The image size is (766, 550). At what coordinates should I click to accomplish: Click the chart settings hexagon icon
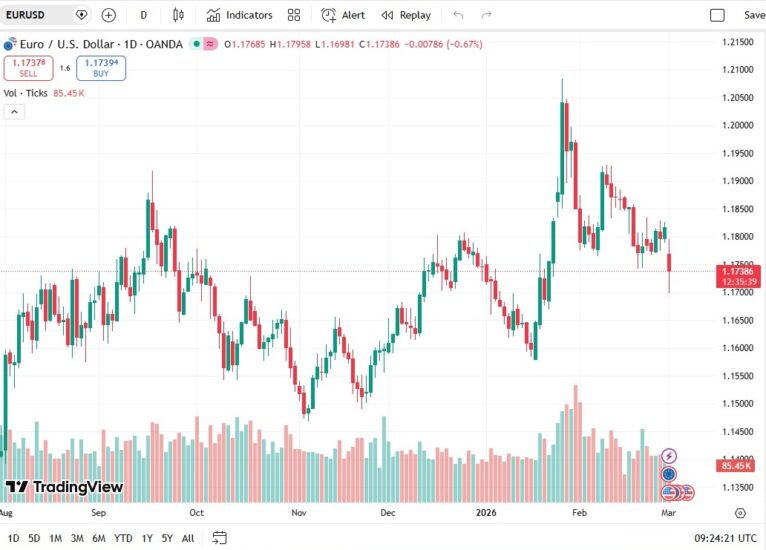click(x=739, y=512)
